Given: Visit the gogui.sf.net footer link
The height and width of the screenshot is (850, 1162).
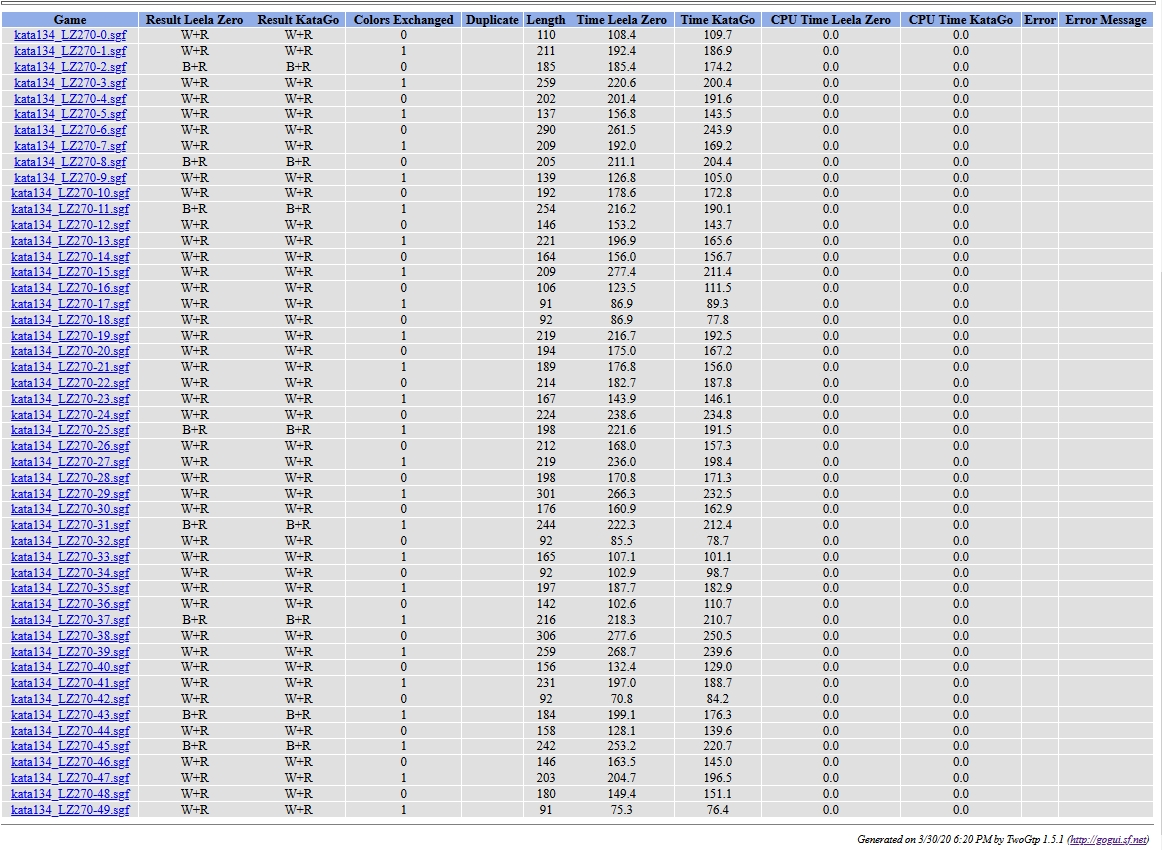Looking at the screenshot, I should tap(1109, 840).
